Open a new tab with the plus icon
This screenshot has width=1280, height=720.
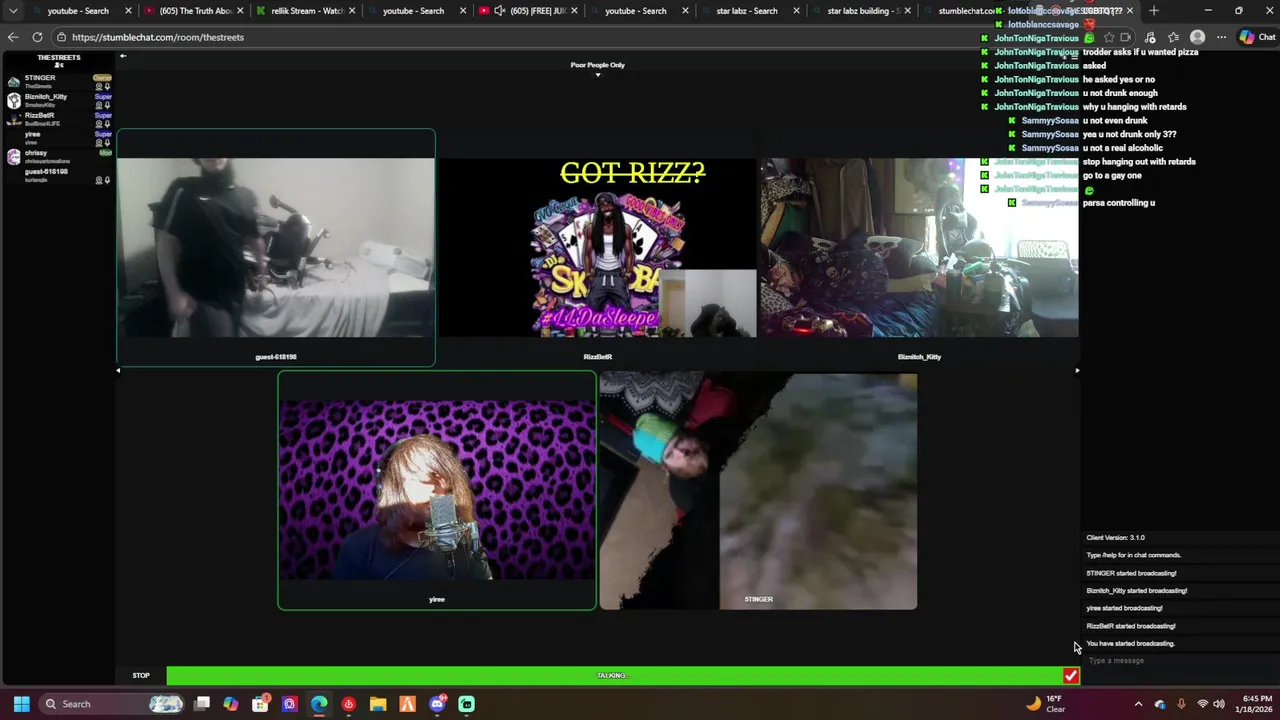(1154, 11)
